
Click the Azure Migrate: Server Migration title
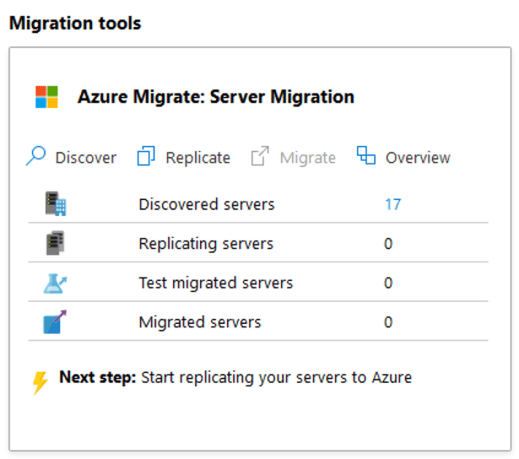(x=216, y=97)
